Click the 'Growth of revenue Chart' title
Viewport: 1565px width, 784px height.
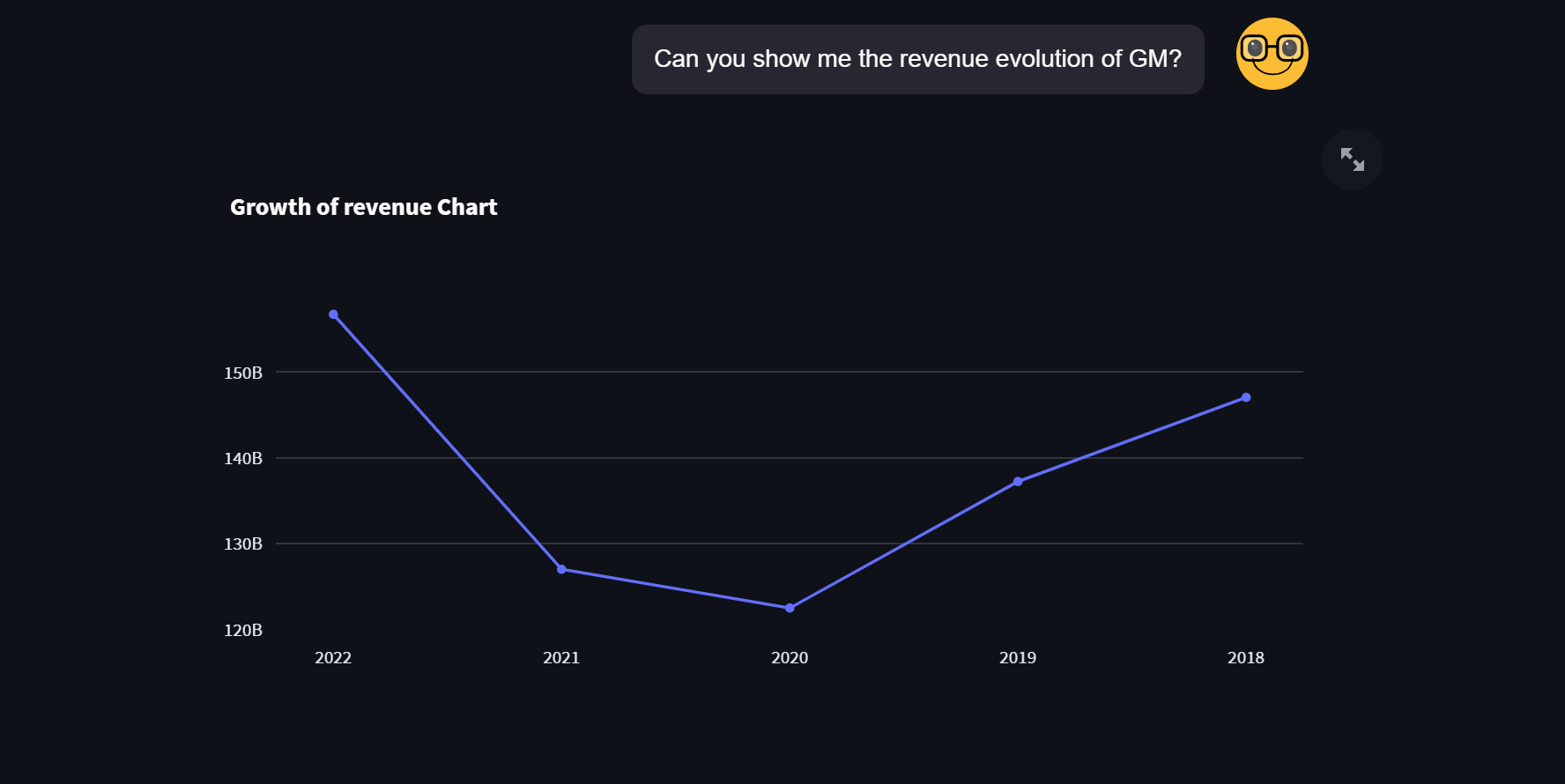click(364, 207)
